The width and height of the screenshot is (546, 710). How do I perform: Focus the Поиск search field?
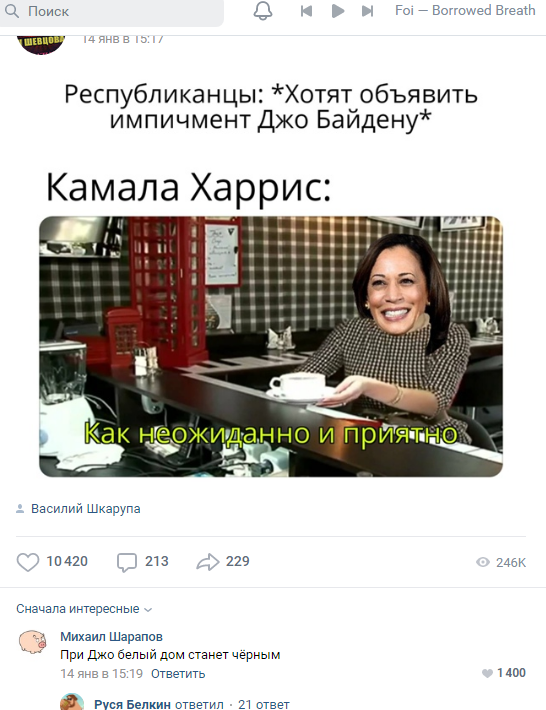[112, 11]
